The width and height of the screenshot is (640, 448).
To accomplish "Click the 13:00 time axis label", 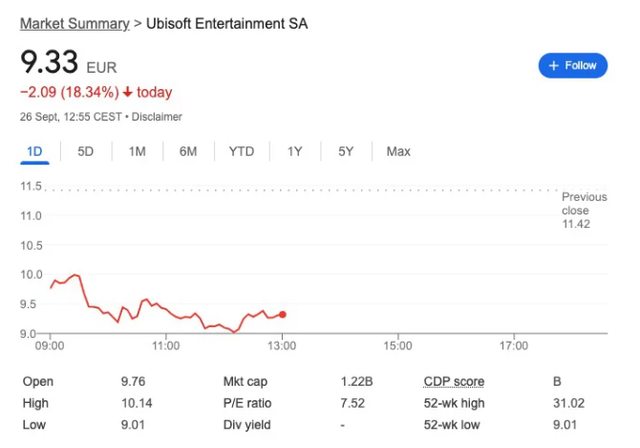I will (282, 346).
